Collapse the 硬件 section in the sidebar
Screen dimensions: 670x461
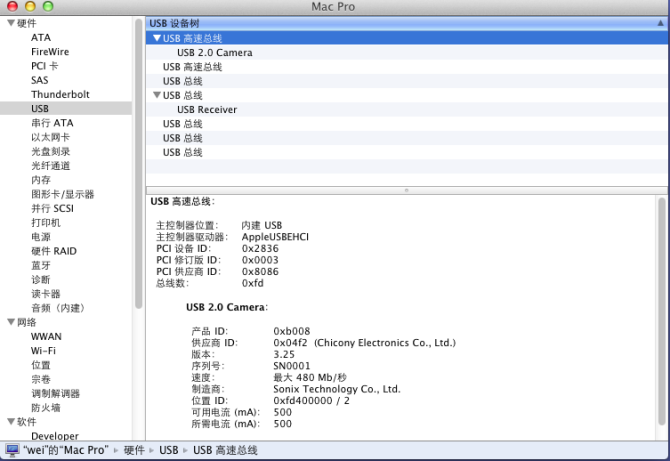[11, 23]
